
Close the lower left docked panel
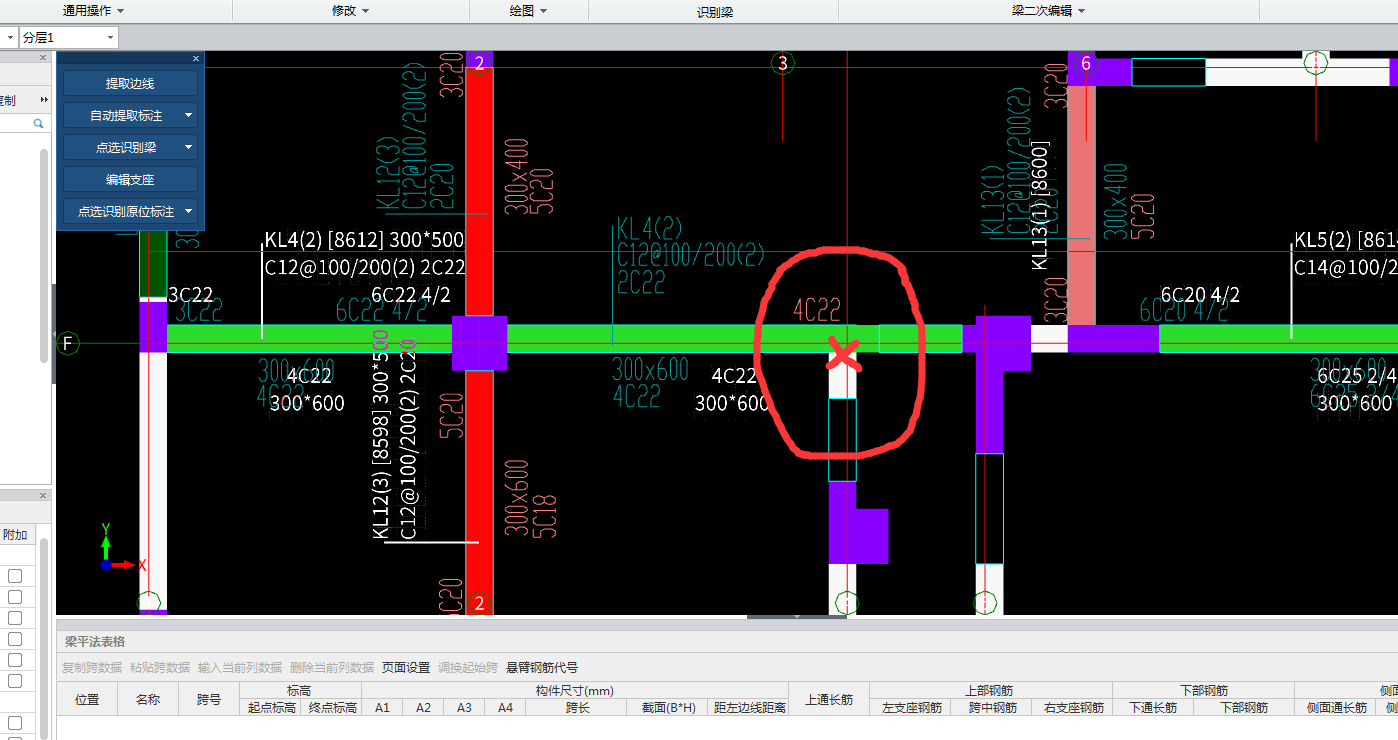[43, 496]
